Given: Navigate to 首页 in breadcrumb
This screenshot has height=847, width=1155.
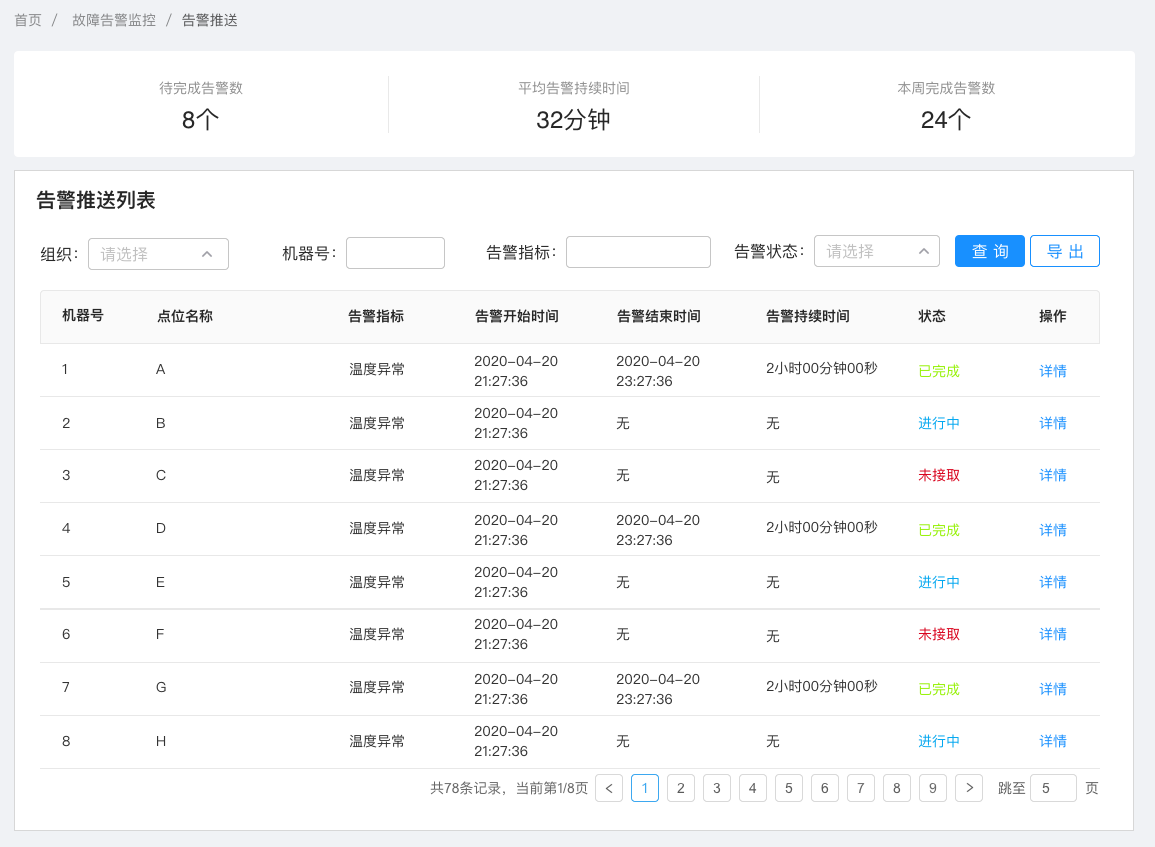Looking at the screenshot, I should 28,20.
